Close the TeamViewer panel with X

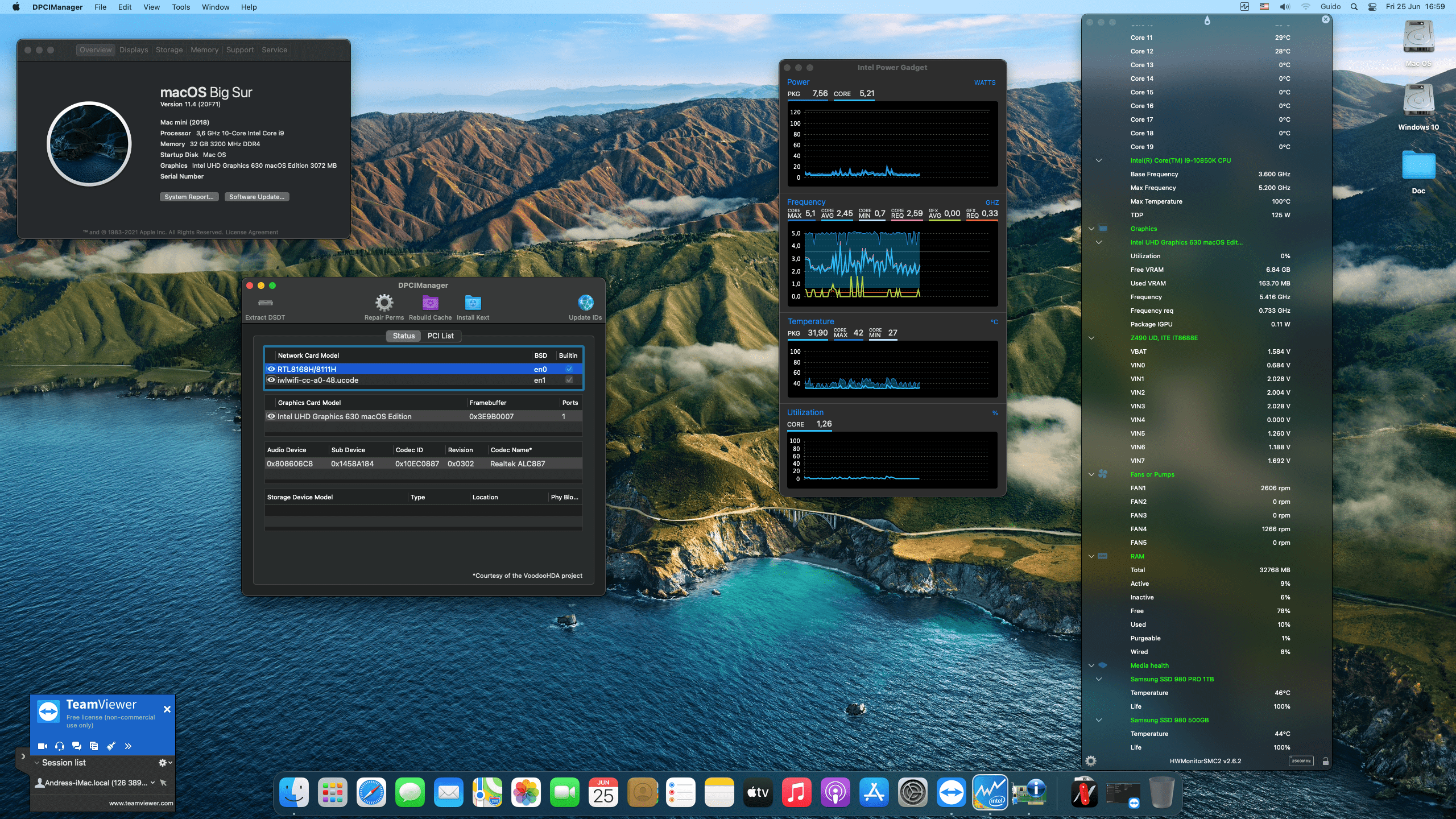pos(167,709)
